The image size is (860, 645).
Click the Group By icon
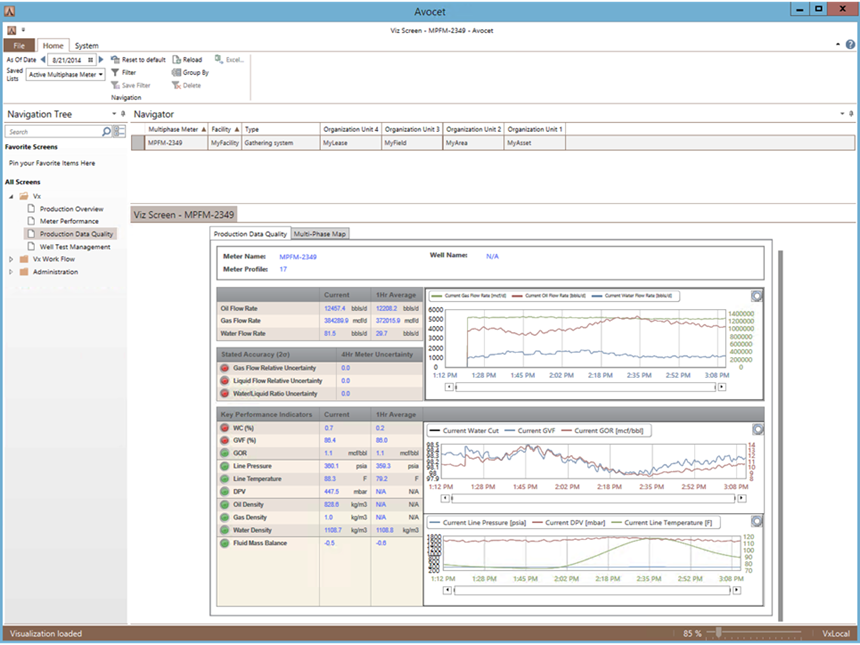click(x=177, y=73)
